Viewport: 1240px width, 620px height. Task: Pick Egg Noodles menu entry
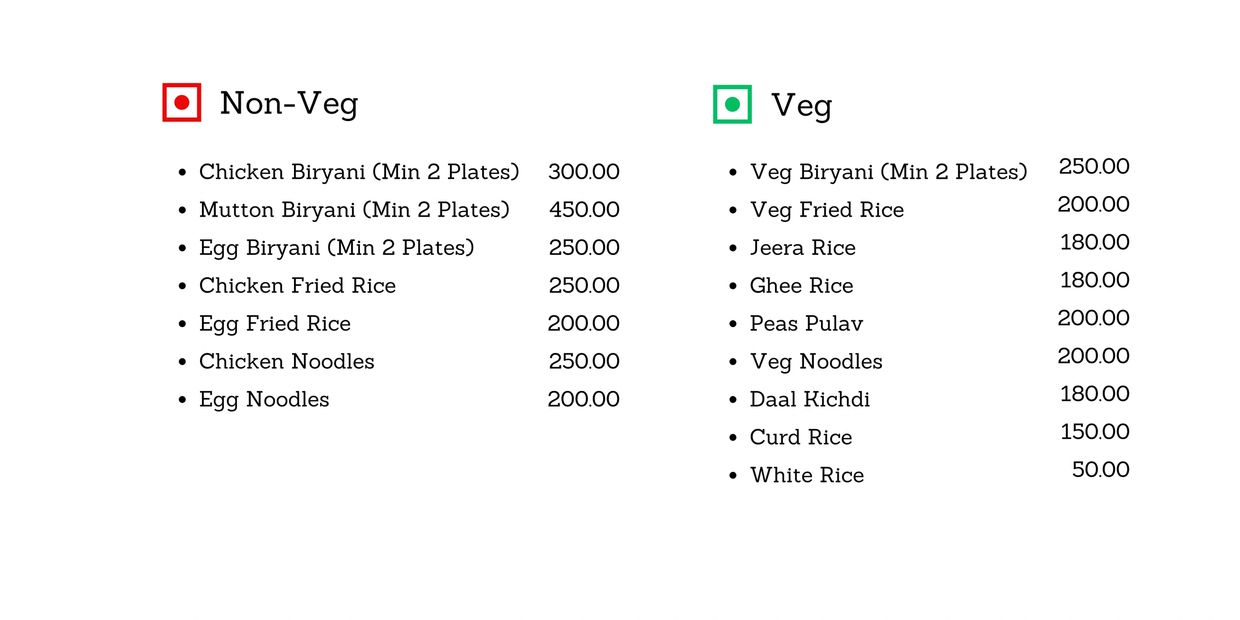(264, 400)
